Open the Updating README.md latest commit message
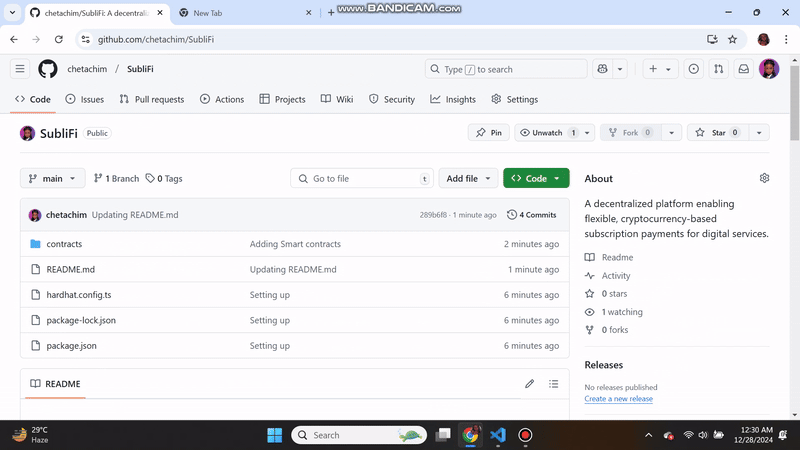800x450 pixels. [x=135, y=215]
